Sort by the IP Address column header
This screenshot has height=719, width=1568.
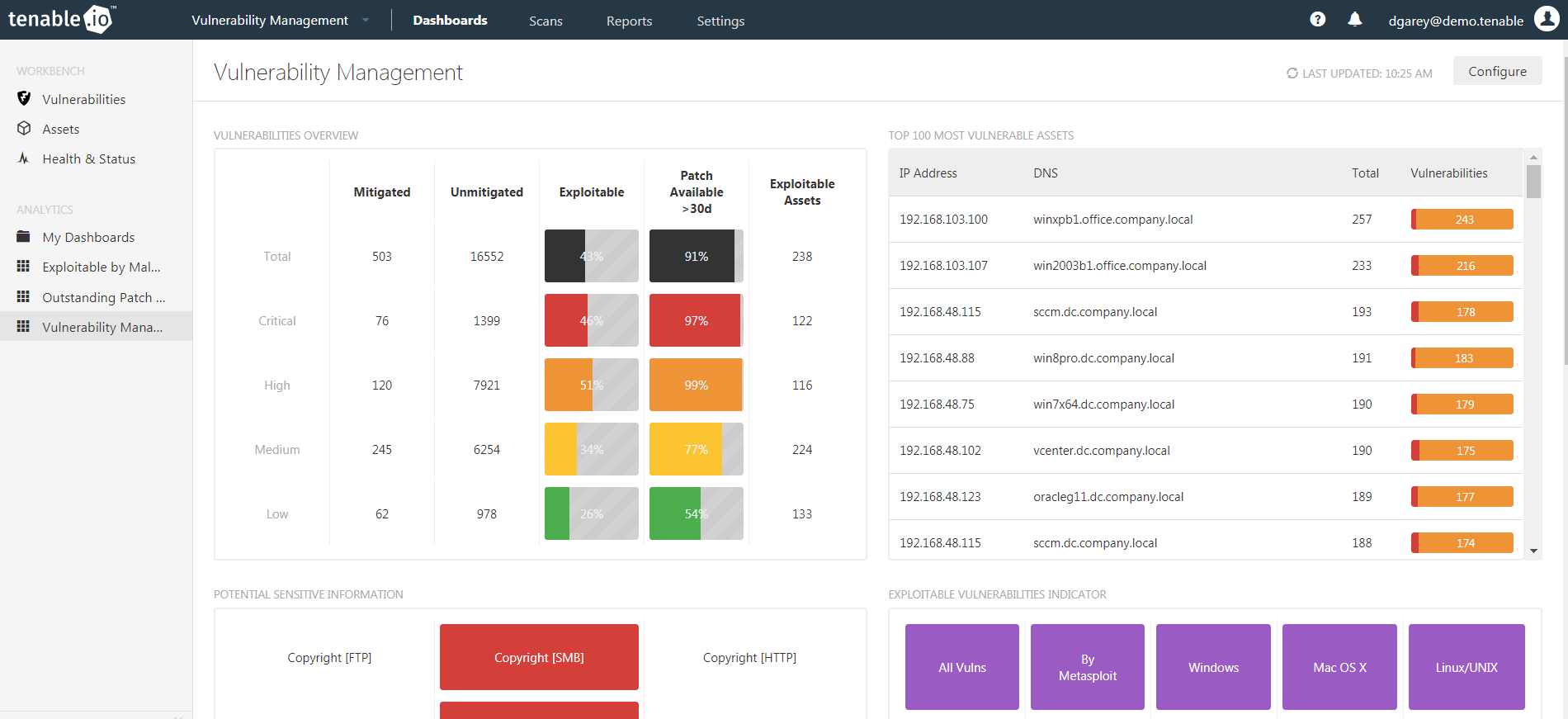tap(928, 173)
